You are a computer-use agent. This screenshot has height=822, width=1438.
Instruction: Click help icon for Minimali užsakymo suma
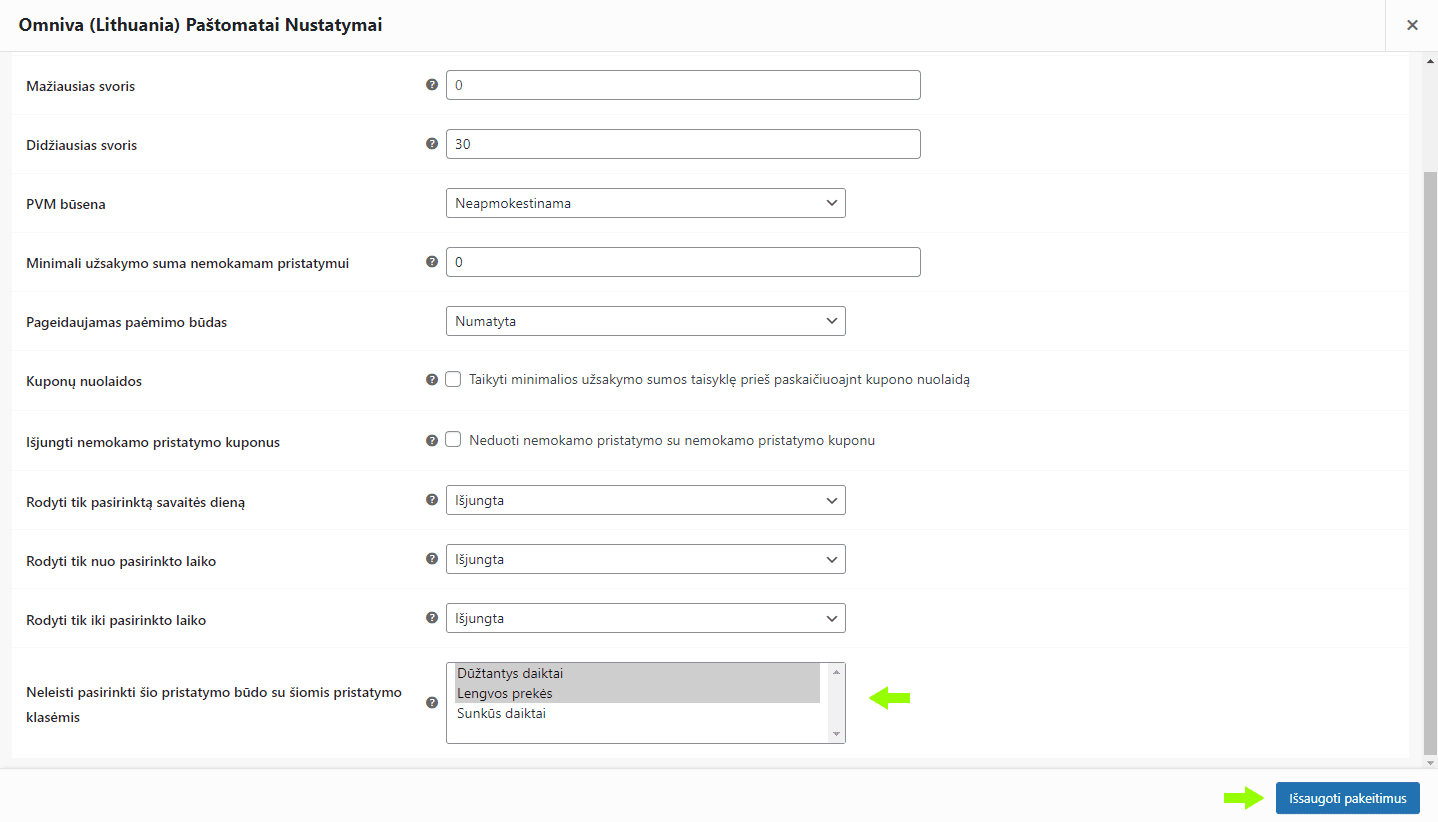coord(432,262)
